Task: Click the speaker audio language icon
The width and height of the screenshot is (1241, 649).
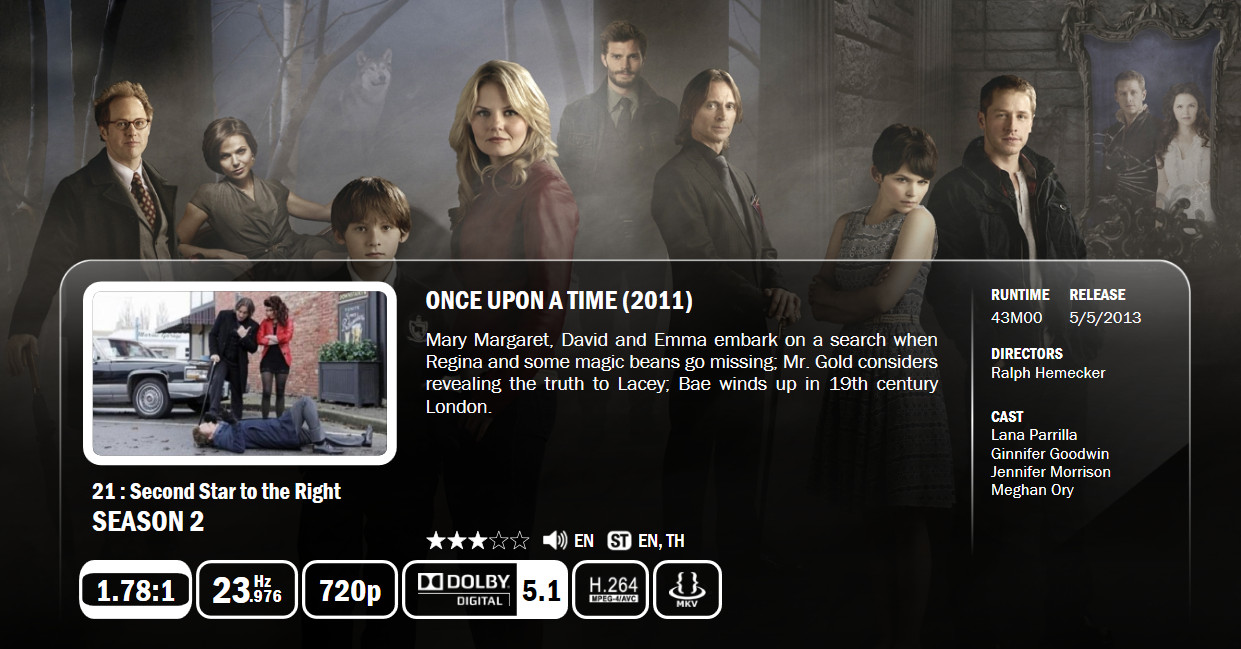Action: tap(555, 541)
